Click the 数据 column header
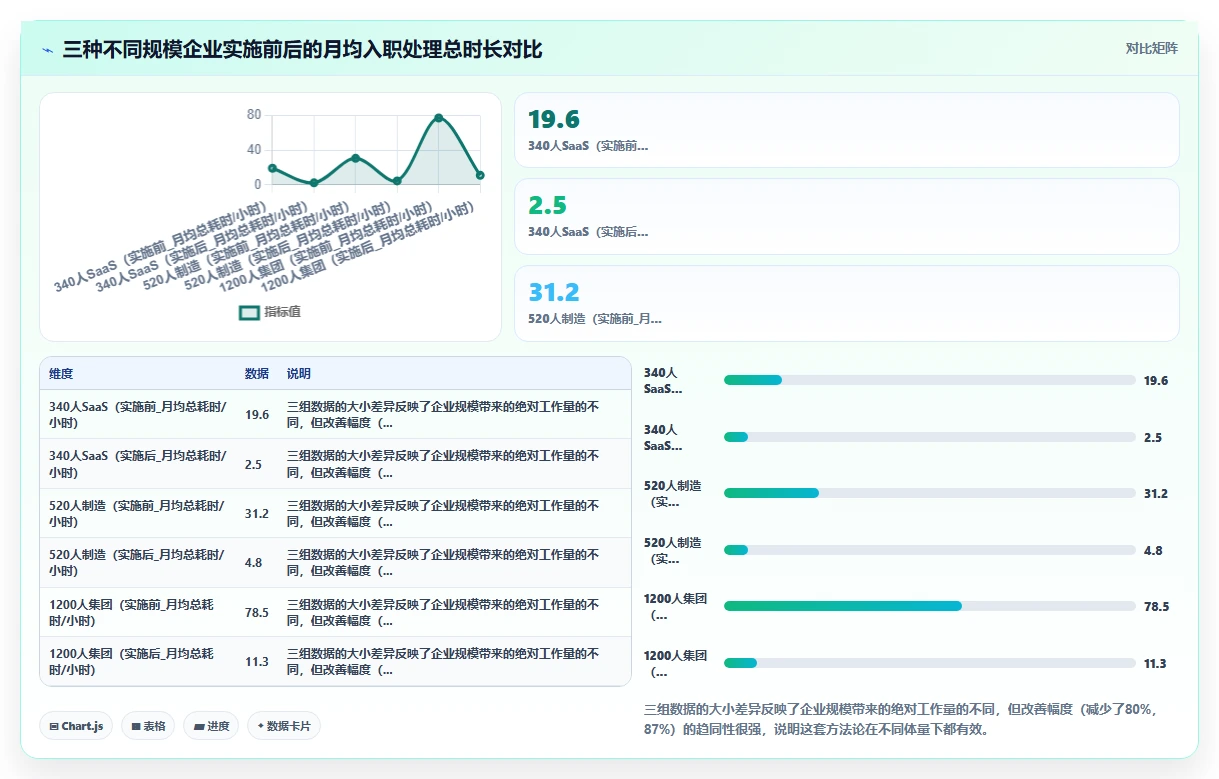 tap(257, 373)
